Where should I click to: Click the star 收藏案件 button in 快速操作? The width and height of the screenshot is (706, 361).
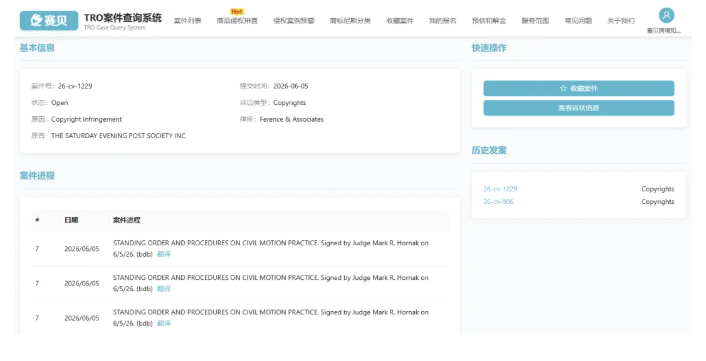pyautogui.click(x=579, y=88)
